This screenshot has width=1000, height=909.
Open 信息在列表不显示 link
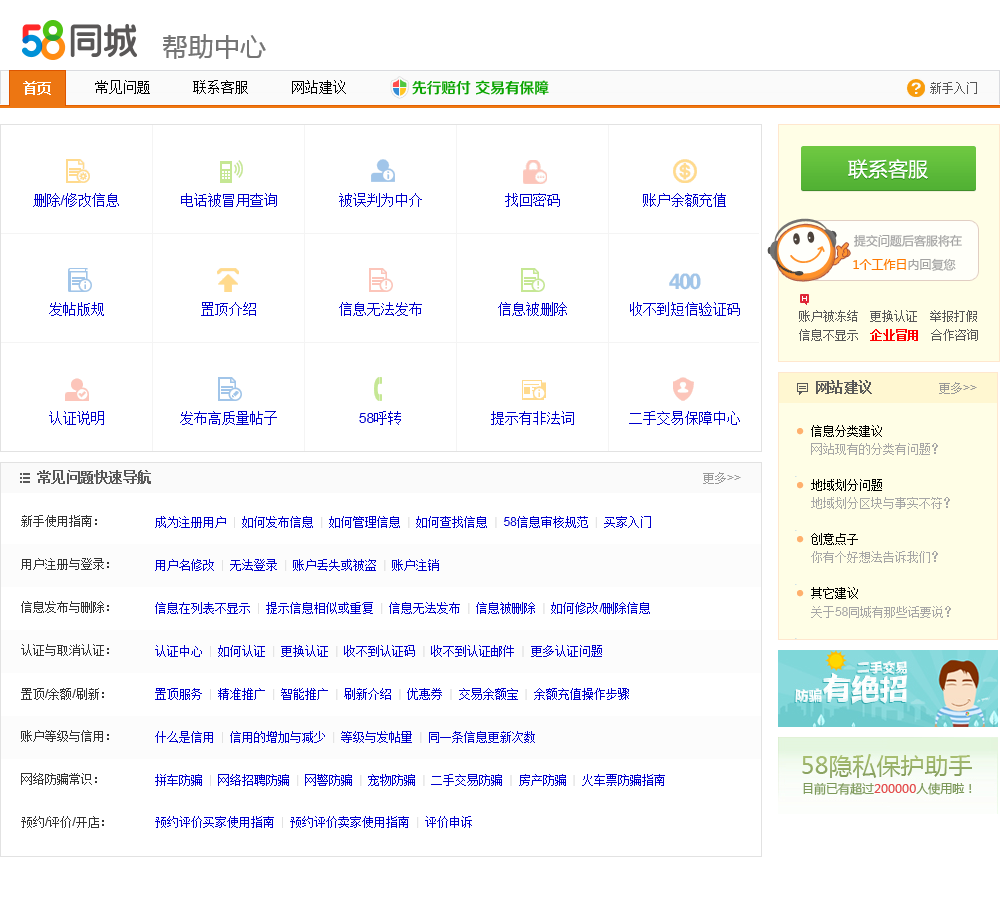[x=202, y=609]
